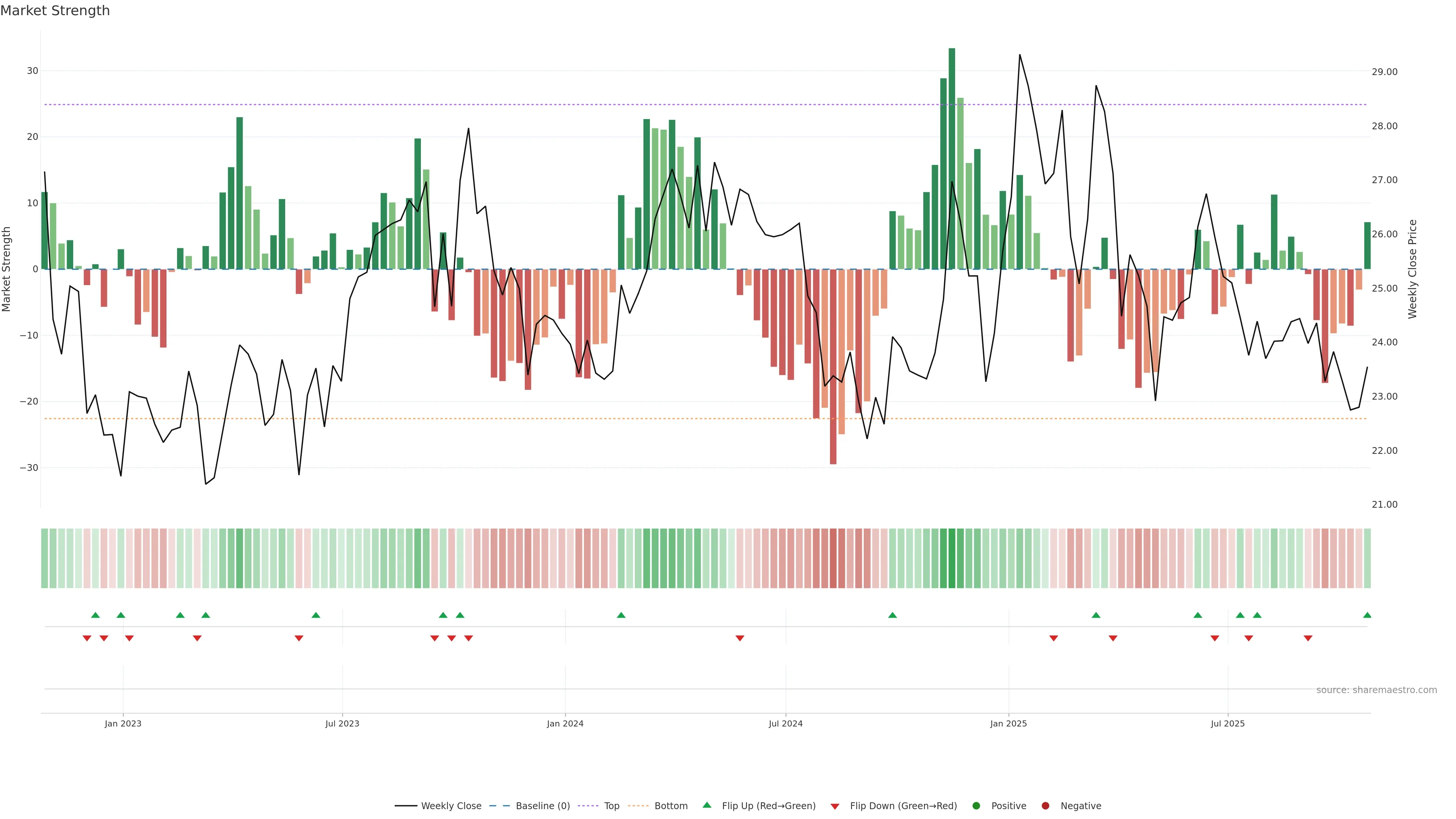Click the leftmost red flip-down triangle marker

pyautogui.click(x=87, y=638)
